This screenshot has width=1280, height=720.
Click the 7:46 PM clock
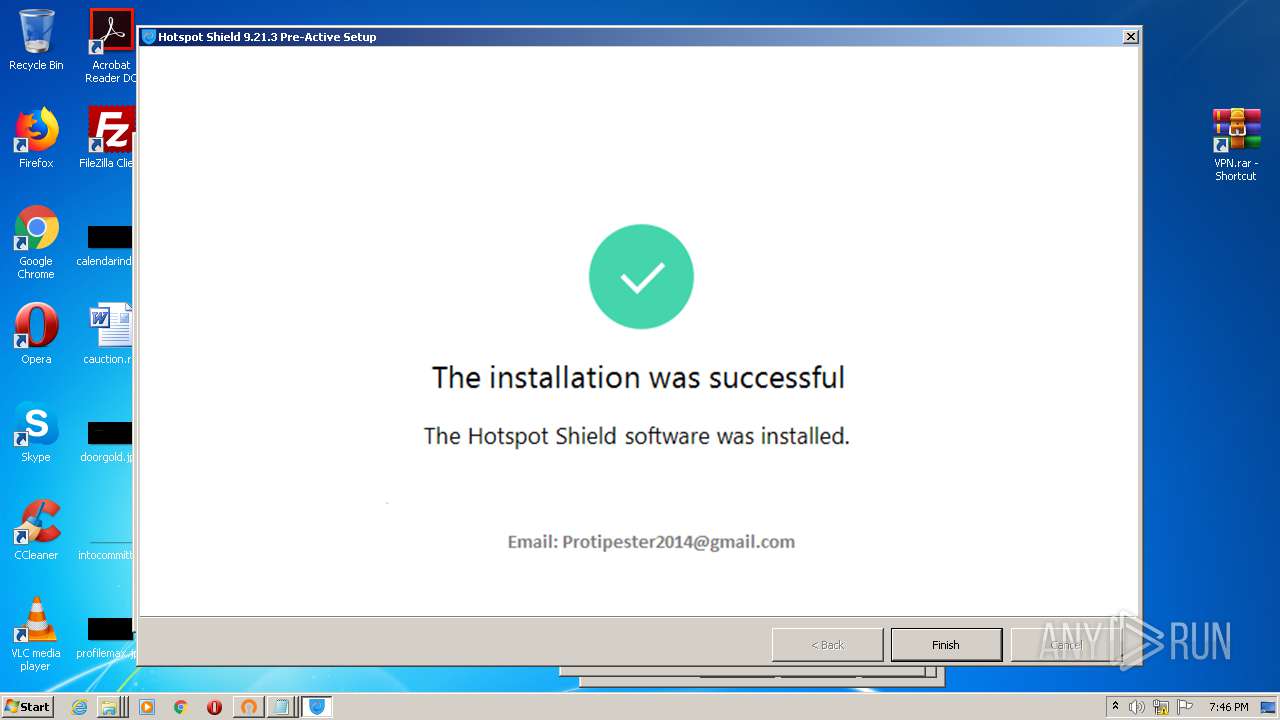coord(1228,707)
